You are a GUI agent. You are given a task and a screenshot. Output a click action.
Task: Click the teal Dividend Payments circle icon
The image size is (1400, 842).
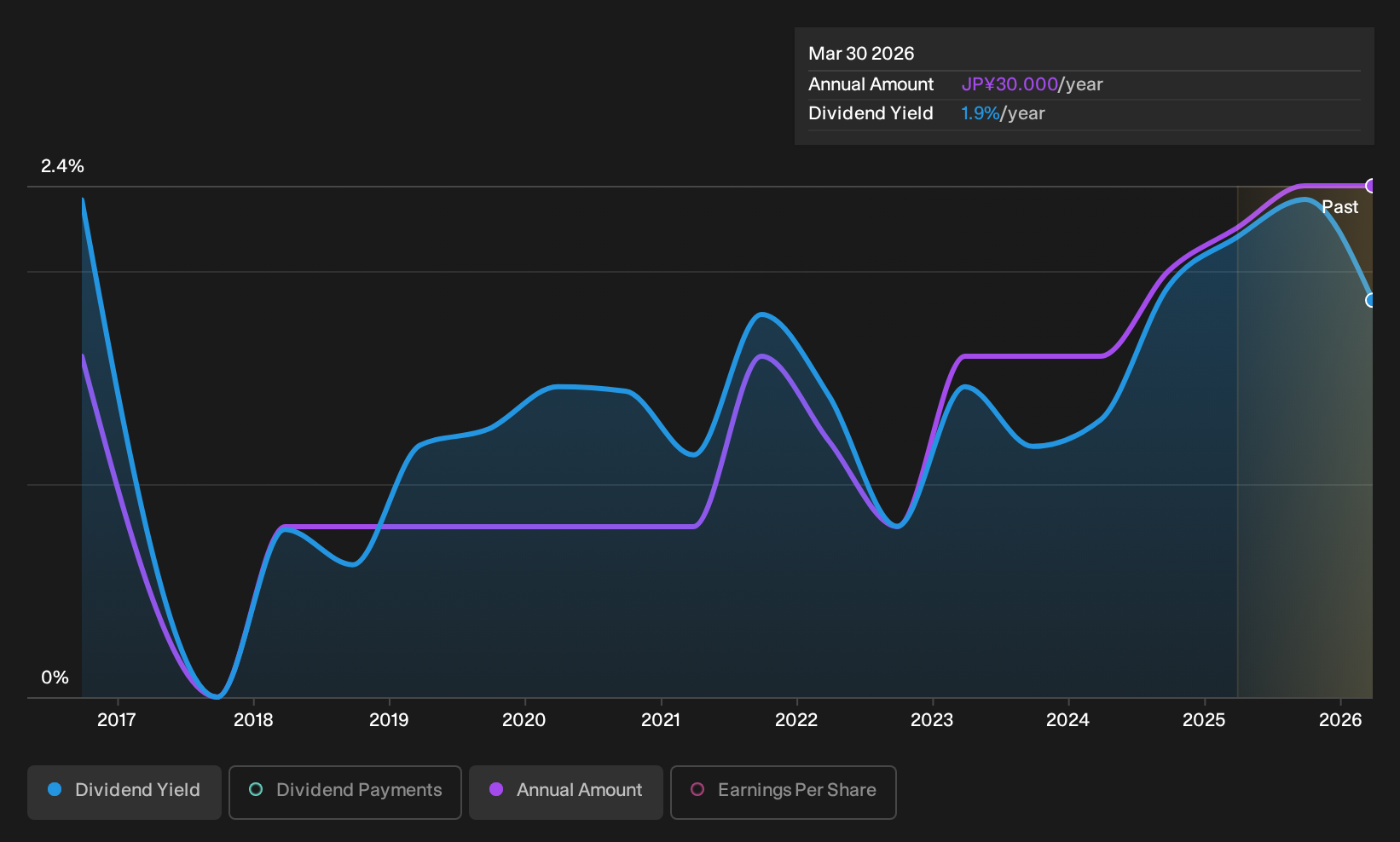pos(256,790)
